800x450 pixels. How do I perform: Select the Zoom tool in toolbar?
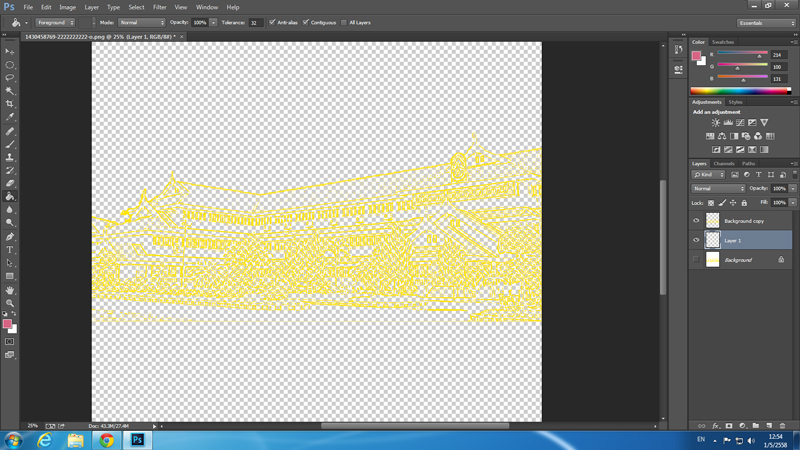pos(10,303)
